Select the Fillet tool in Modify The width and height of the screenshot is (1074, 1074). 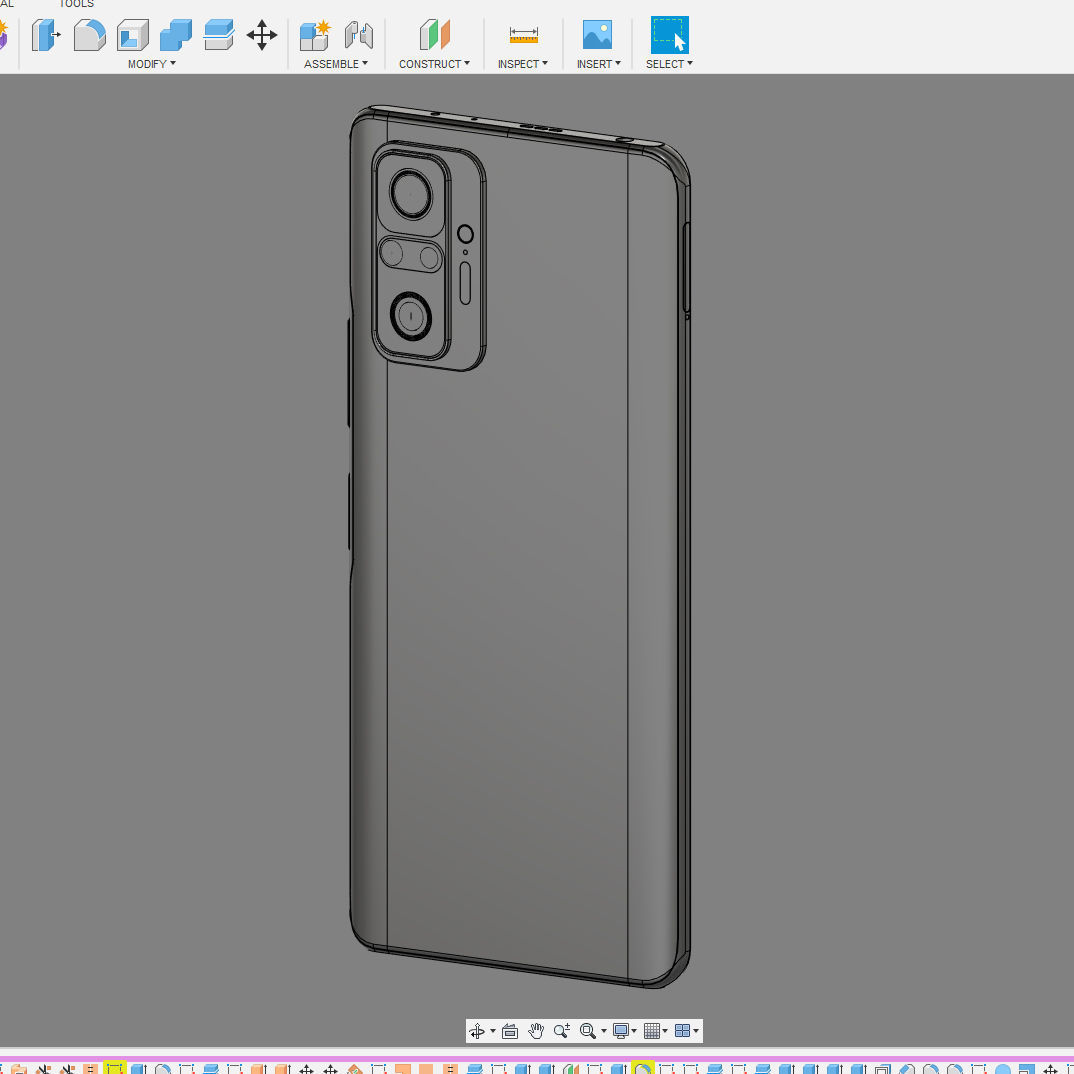(90, 35)
